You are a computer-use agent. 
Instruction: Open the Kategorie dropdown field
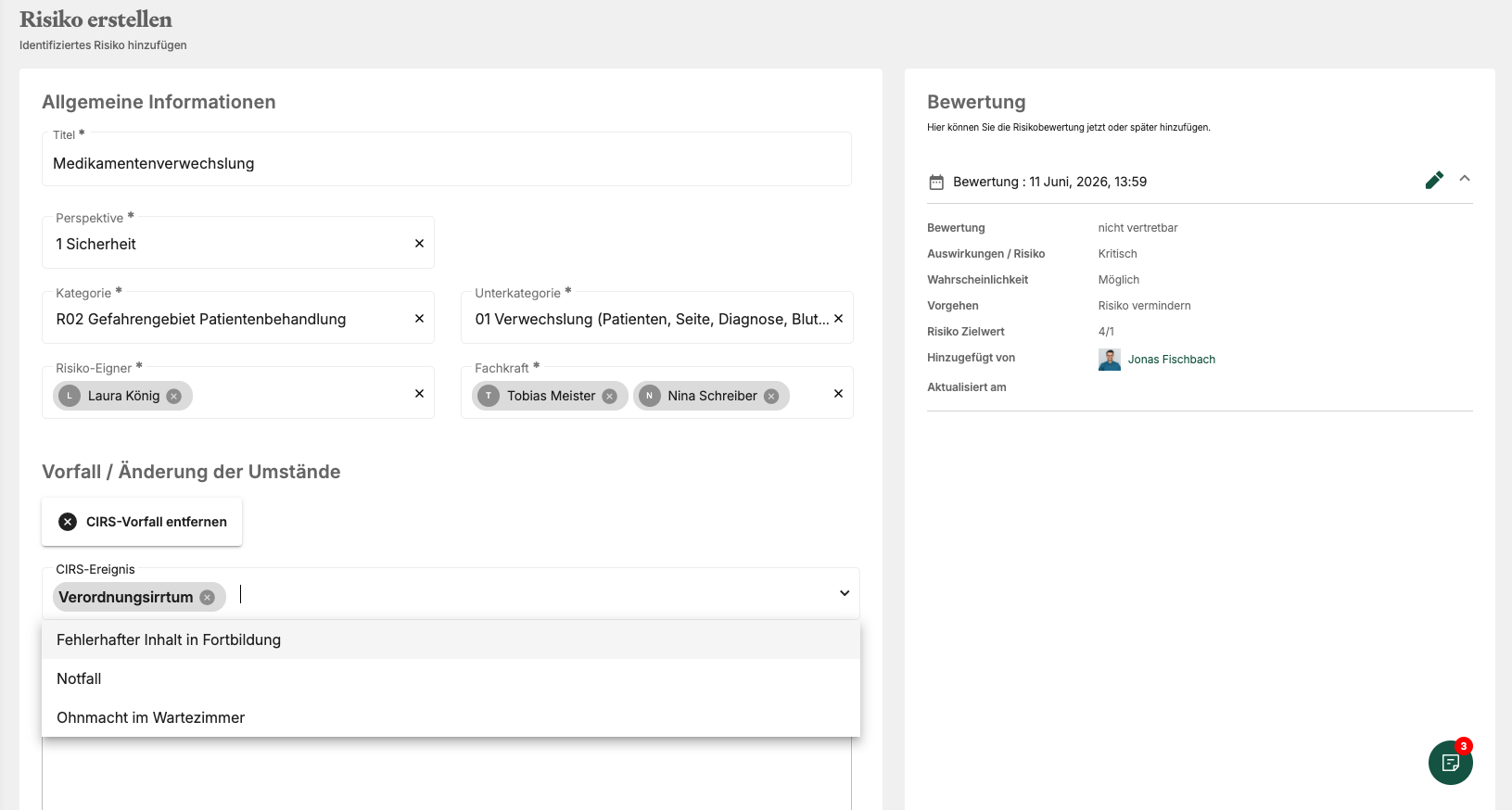(238, 318)
